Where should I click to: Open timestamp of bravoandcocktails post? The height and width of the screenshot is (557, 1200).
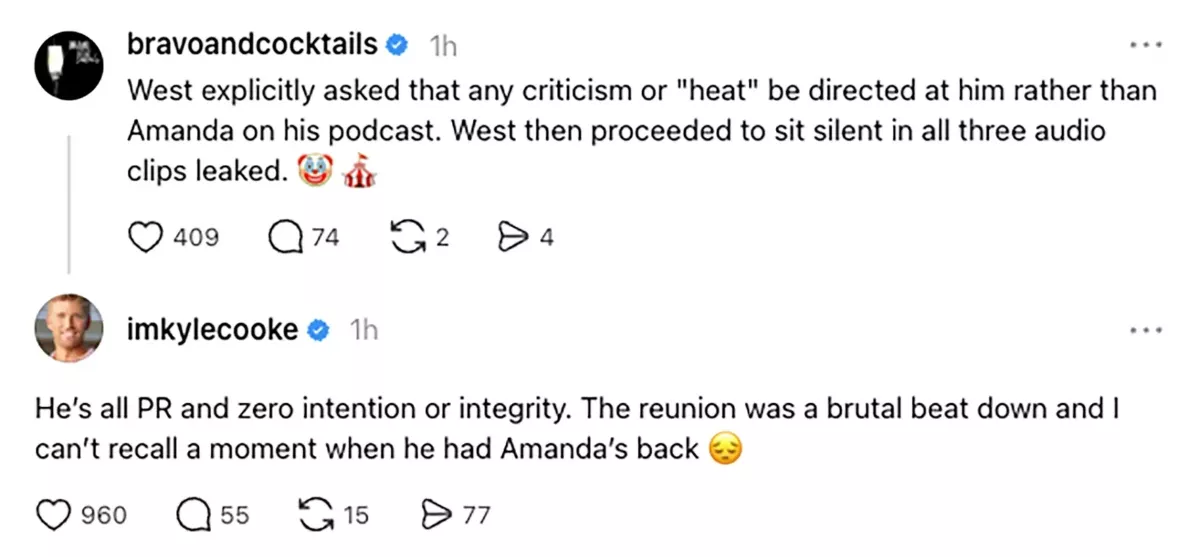[x=443, y=46]
